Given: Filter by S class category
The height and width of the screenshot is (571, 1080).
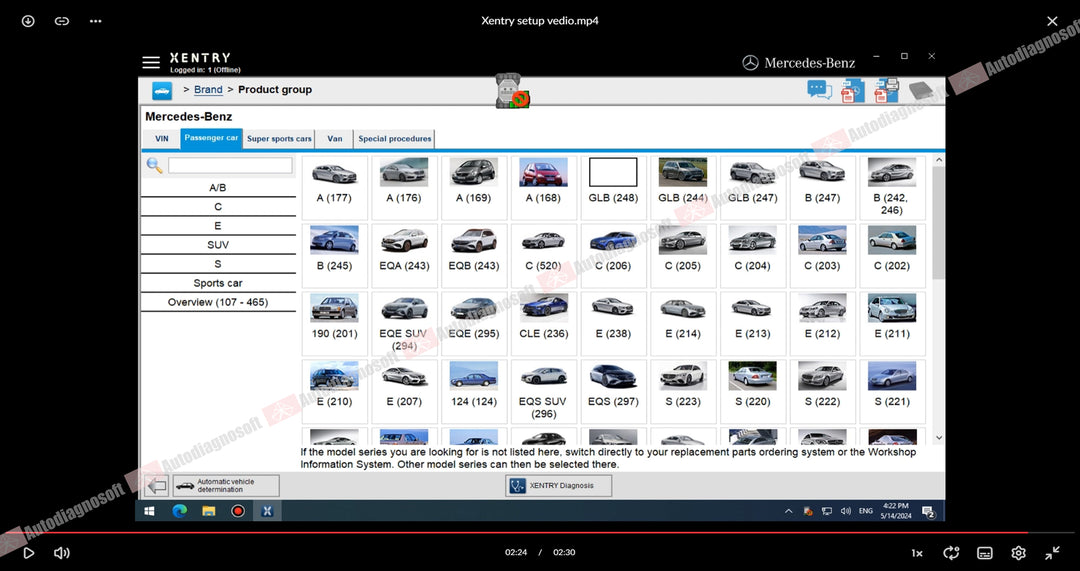Looking at the screenshot, I should pyautogui.click(x=218, y=264).
